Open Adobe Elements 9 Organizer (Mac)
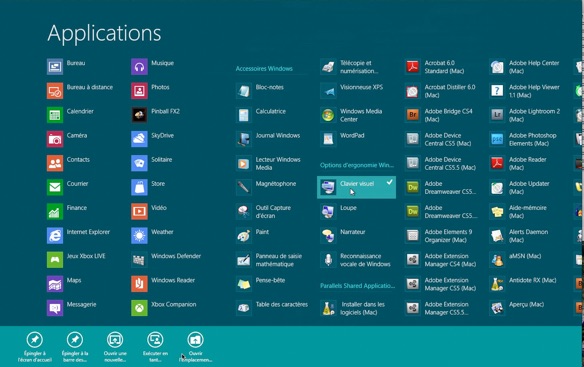This screenshot has width=584, height=367. pyautogui.click(x=438, y=236)
